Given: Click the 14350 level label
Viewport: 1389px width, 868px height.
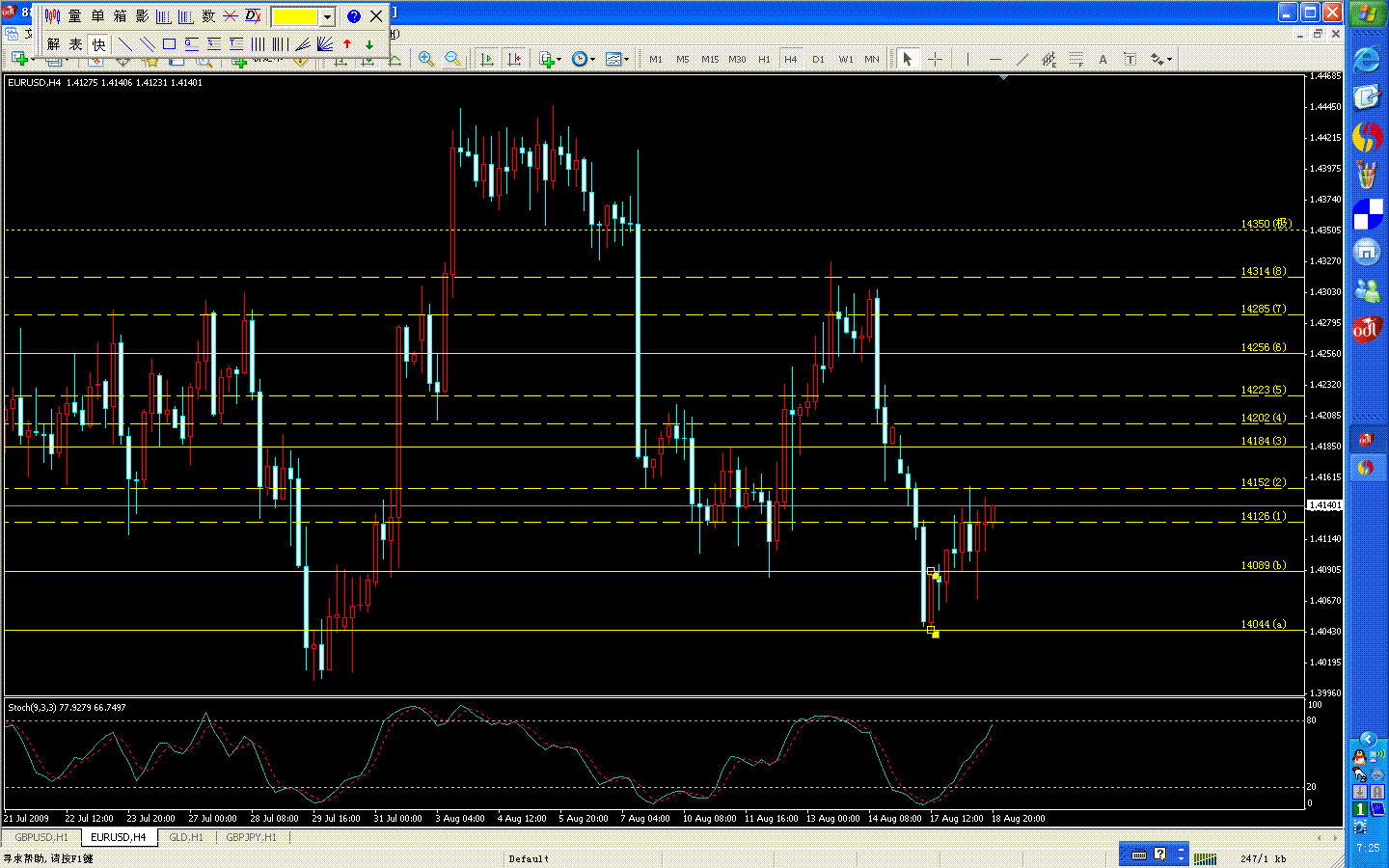Looking at the screenshot, I should coord(1266,224).
